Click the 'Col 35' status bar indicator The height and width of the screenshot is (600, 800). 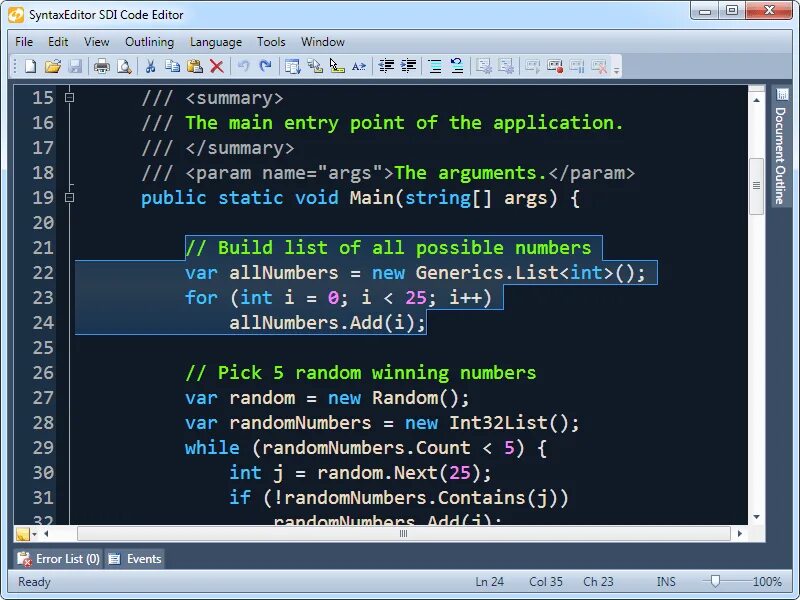tap(545, 582)
